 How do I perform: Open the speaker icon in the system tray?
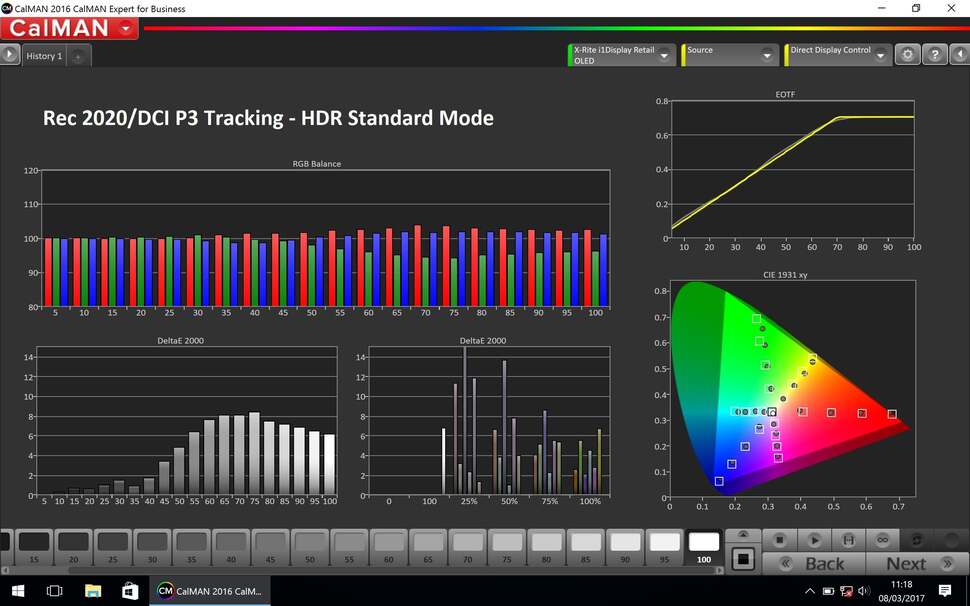[864, 591]
